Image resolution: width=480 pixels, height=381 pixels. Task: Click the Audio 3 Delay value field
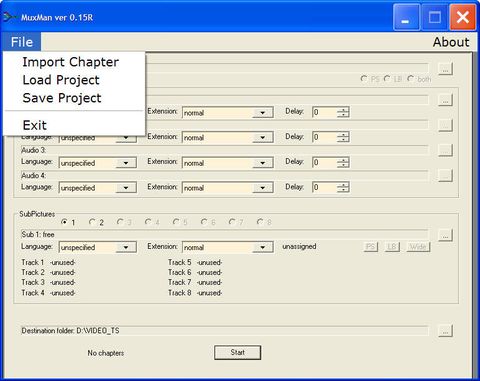[325, 163]
